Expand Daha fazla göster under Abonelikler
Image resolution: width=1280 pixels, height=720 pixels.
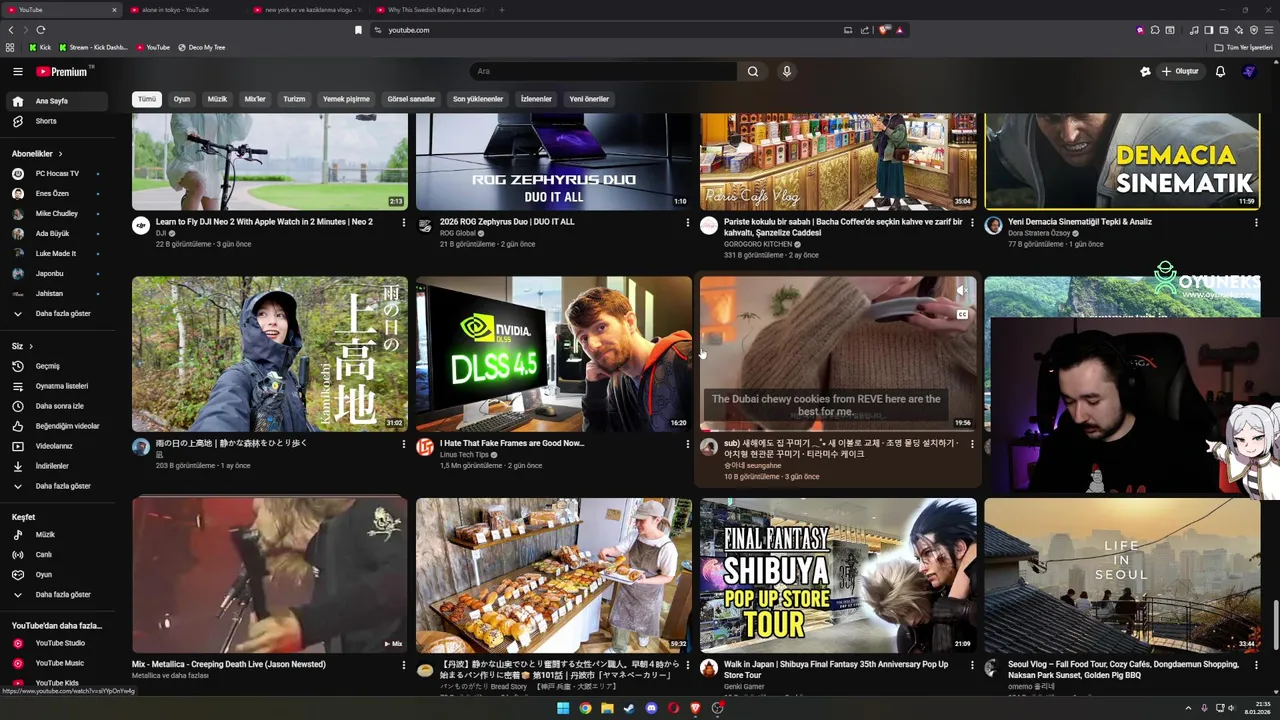click(x=56, y=314)
